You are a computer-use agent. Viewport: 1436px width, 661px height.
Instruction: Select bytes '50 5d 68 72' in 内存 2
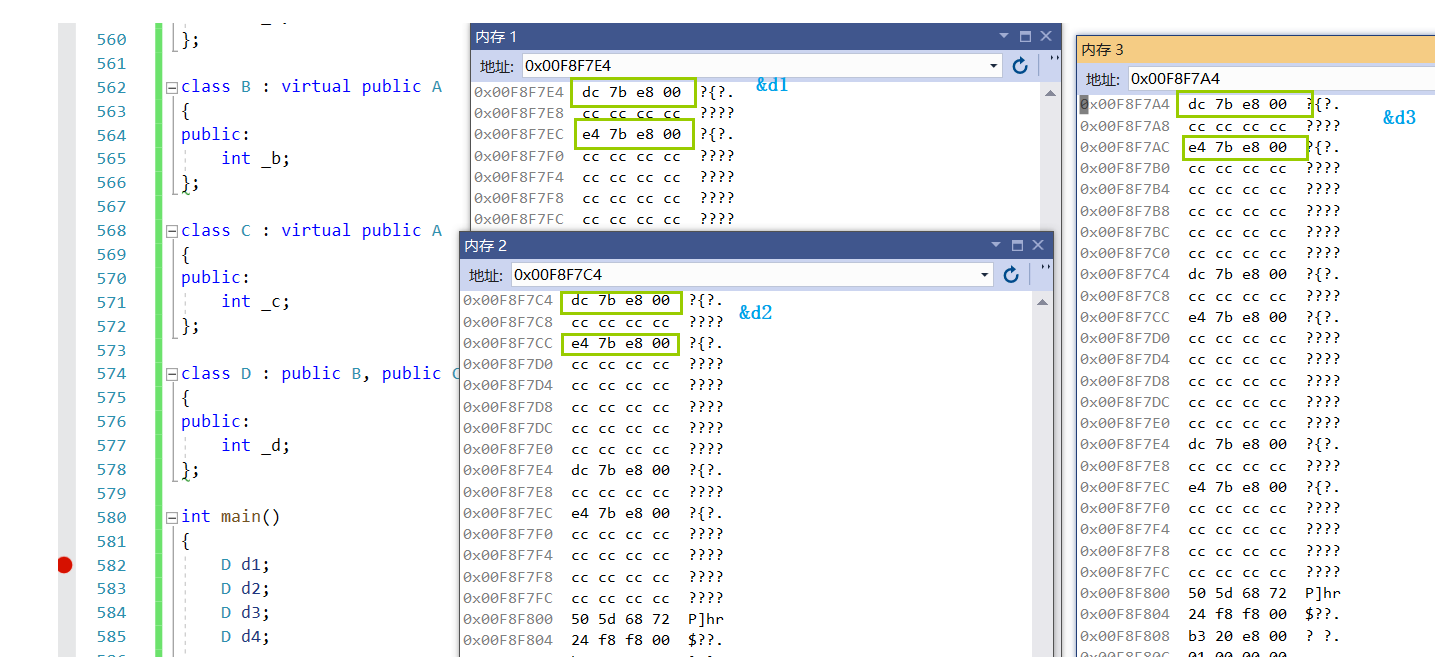[x=621, y=619]
